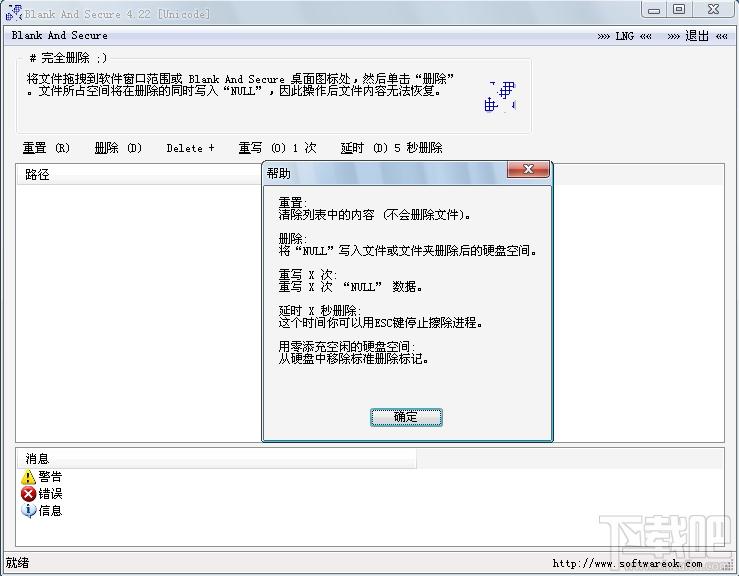Image resolution: width=739 pixels, height=576 pixels.
Task: Click the 用零添充空闲的硬盘空间: help heading
Action: pos(347,346)
